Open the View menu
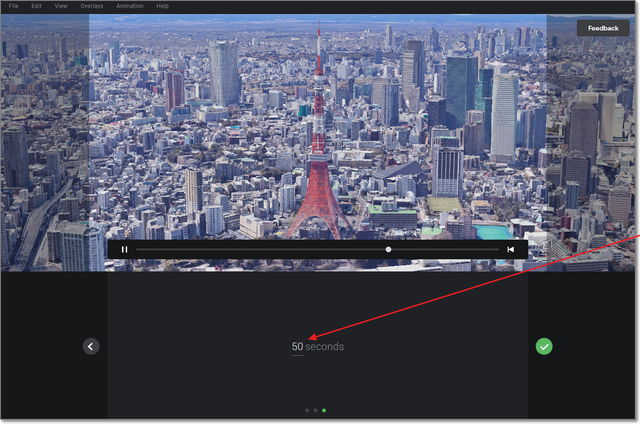Screen dimensions: 640x424 click(61, 6)
